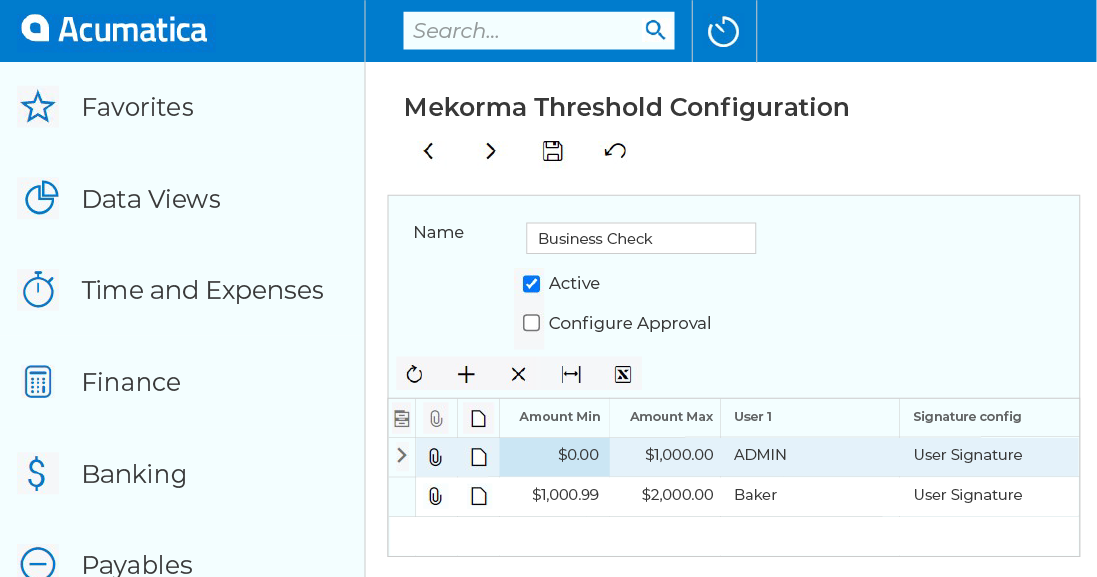
Task: Check the row selector header in the grid
Action: [401, 417]
